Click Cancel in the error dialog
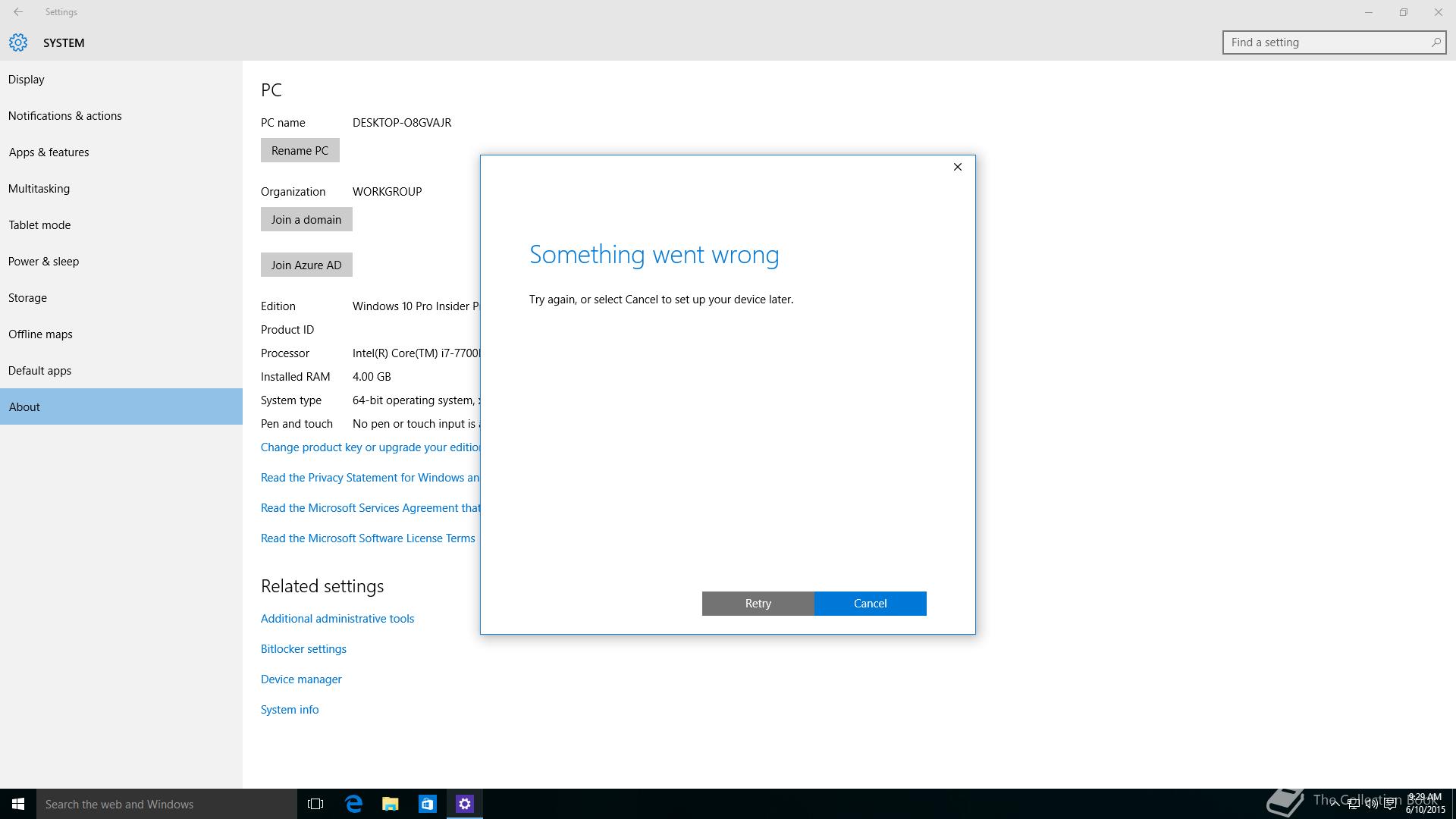Screen dimensions: 1456x819 (870, 604)
